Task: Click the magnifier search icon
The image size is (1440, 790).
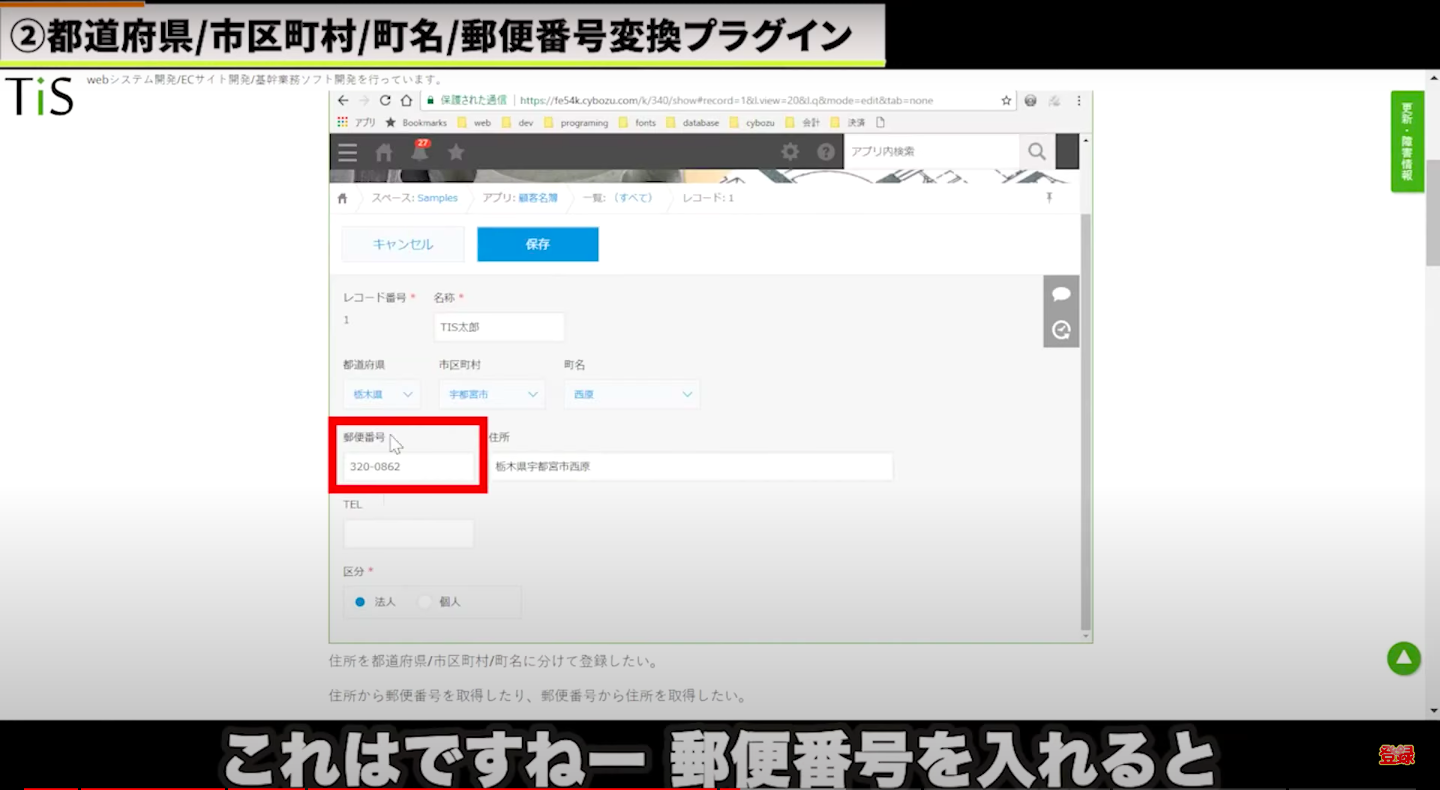Action: 1036,152
